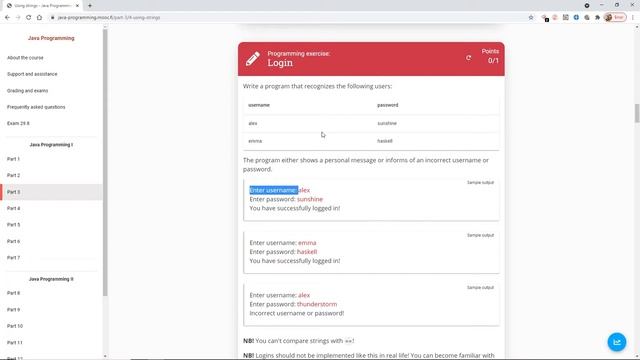Image resolution: width=640 pixels, height=360 pixels.
Task: Open the Chrome three-dot menu
Action: [633, 18]
